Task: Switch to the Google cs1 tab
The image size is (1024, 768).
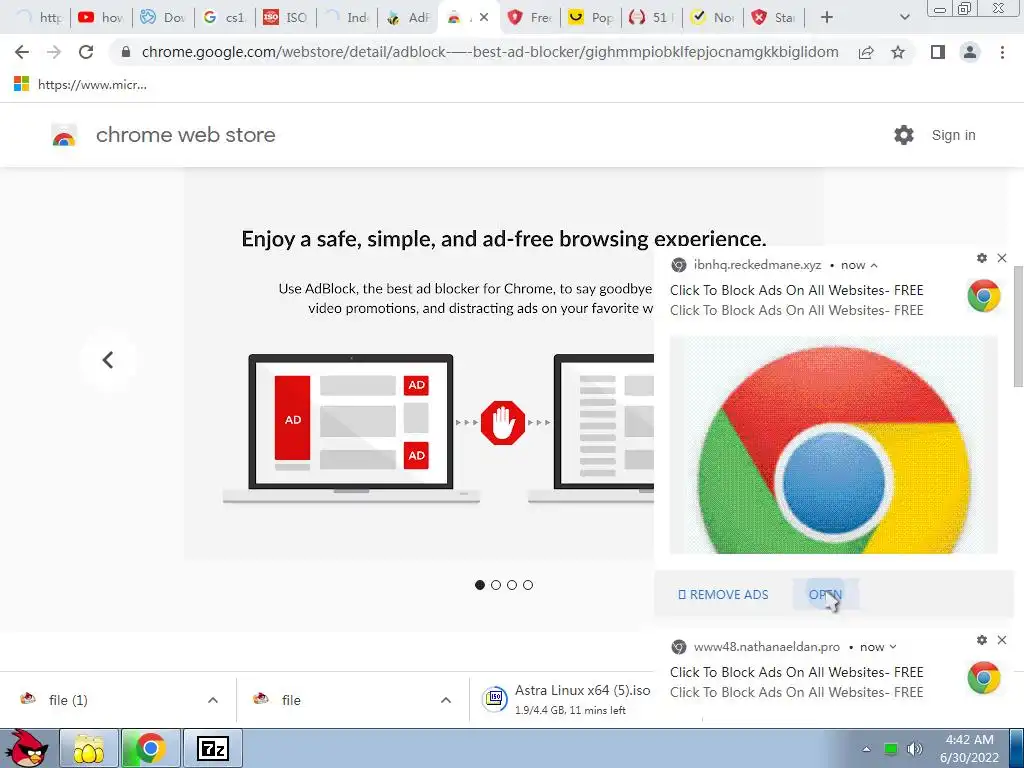Action: tap(224, 18)
